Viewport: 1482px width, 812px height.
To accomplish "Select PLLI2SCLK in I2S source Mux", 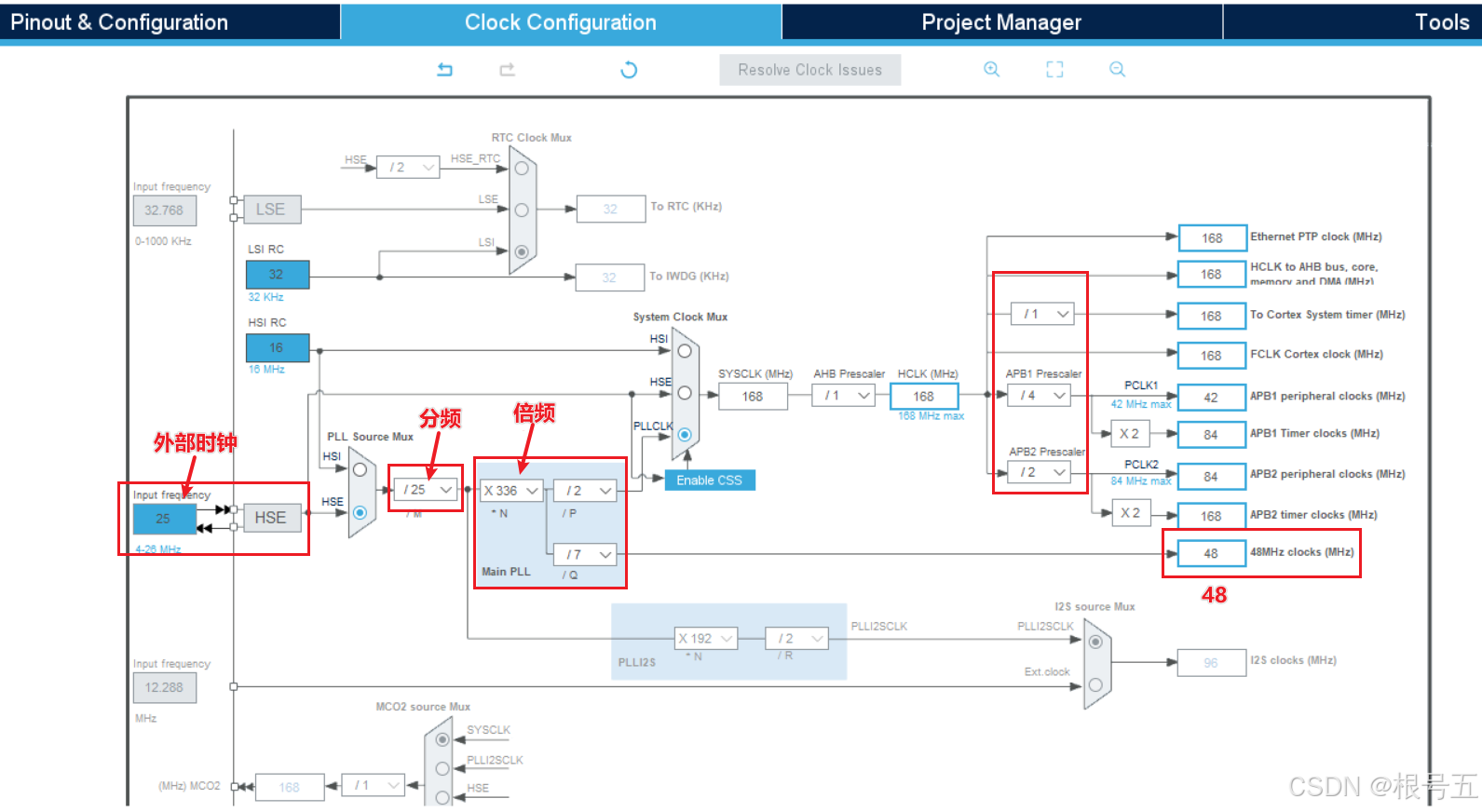I will pyautogui.click(x=1095, y=642).
